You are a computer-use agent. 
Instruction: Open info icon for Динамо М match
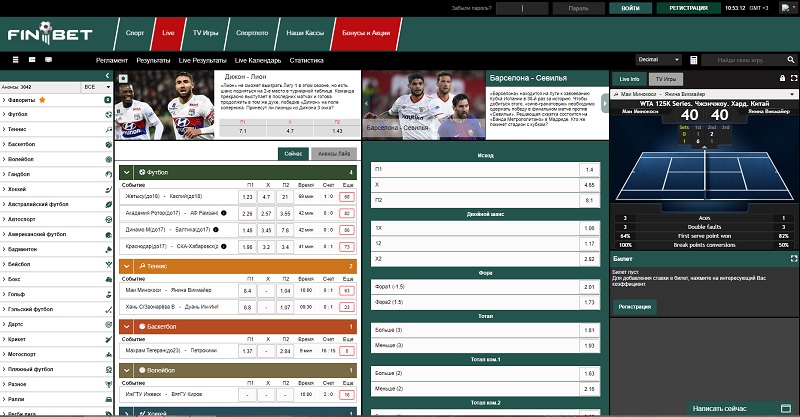pyautogui.click(x=216, y=230)
